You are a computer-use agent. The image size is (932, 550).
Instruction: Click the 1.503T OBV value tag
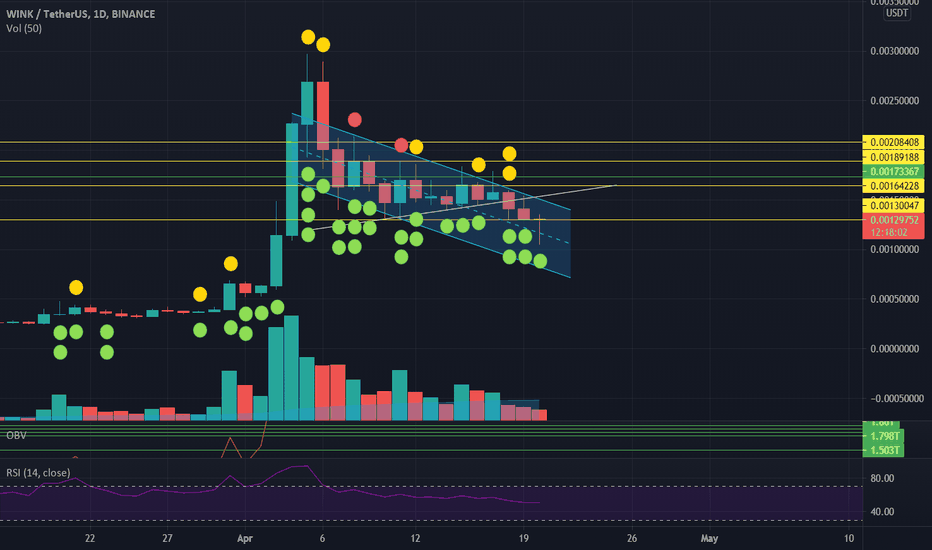(883, 450)
